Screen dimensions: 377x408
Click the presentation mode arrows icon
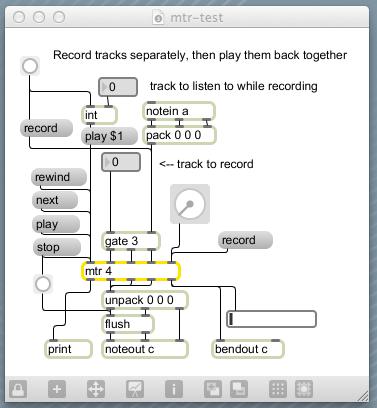(x=96, y=389)
